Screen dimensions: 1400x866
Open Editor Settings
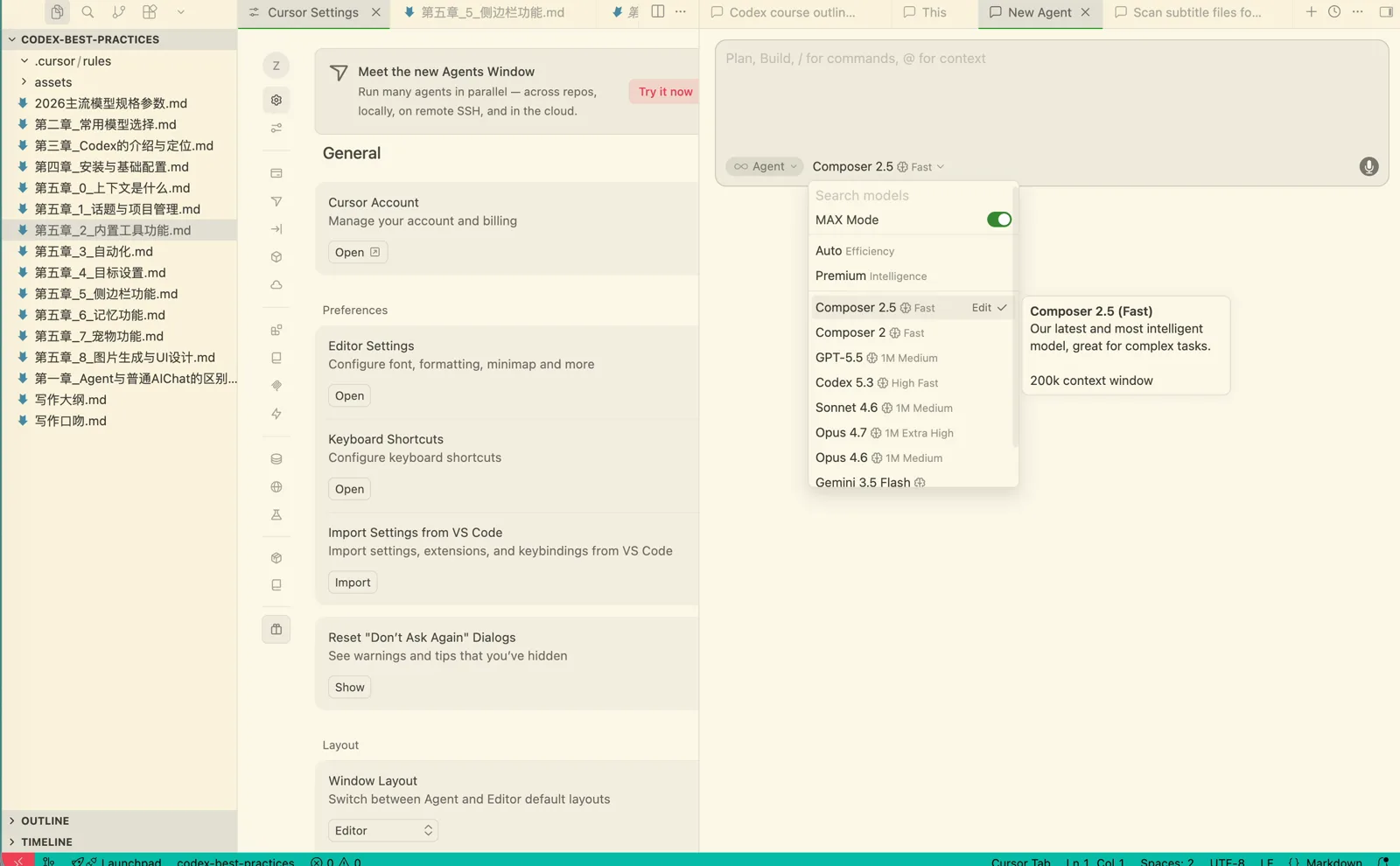[x=349, y=395]
